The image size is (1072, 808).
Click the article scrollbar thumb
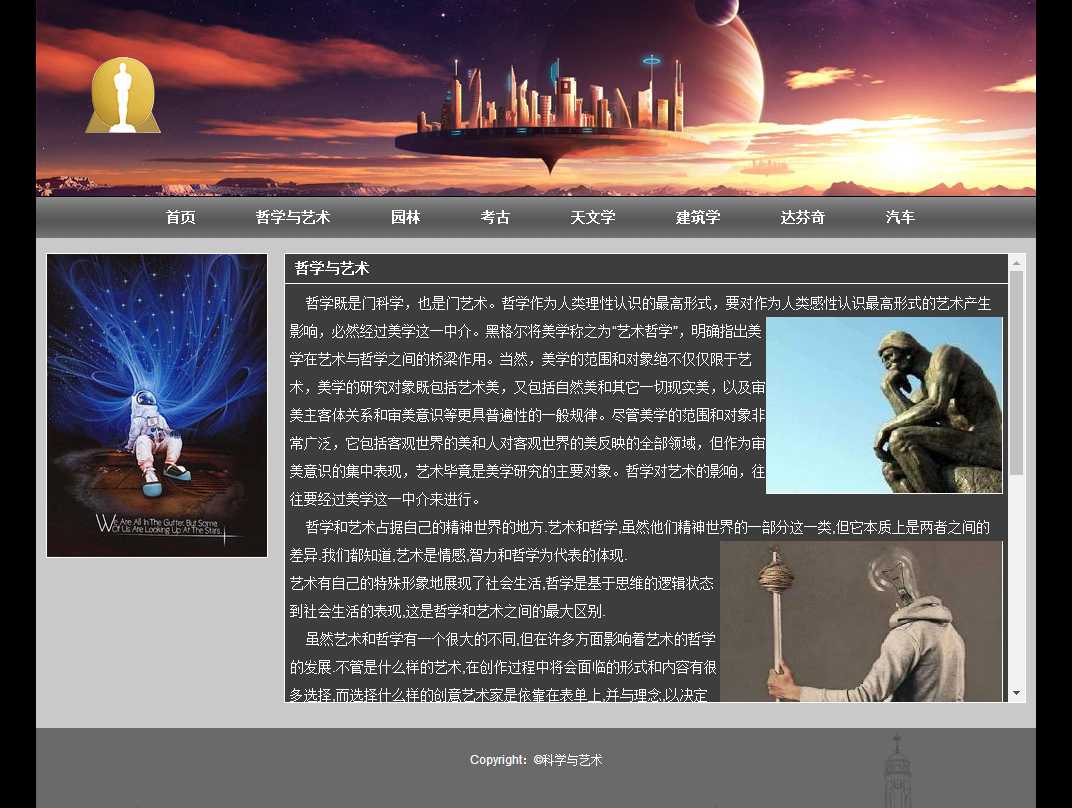click(x=1016, y=372)
